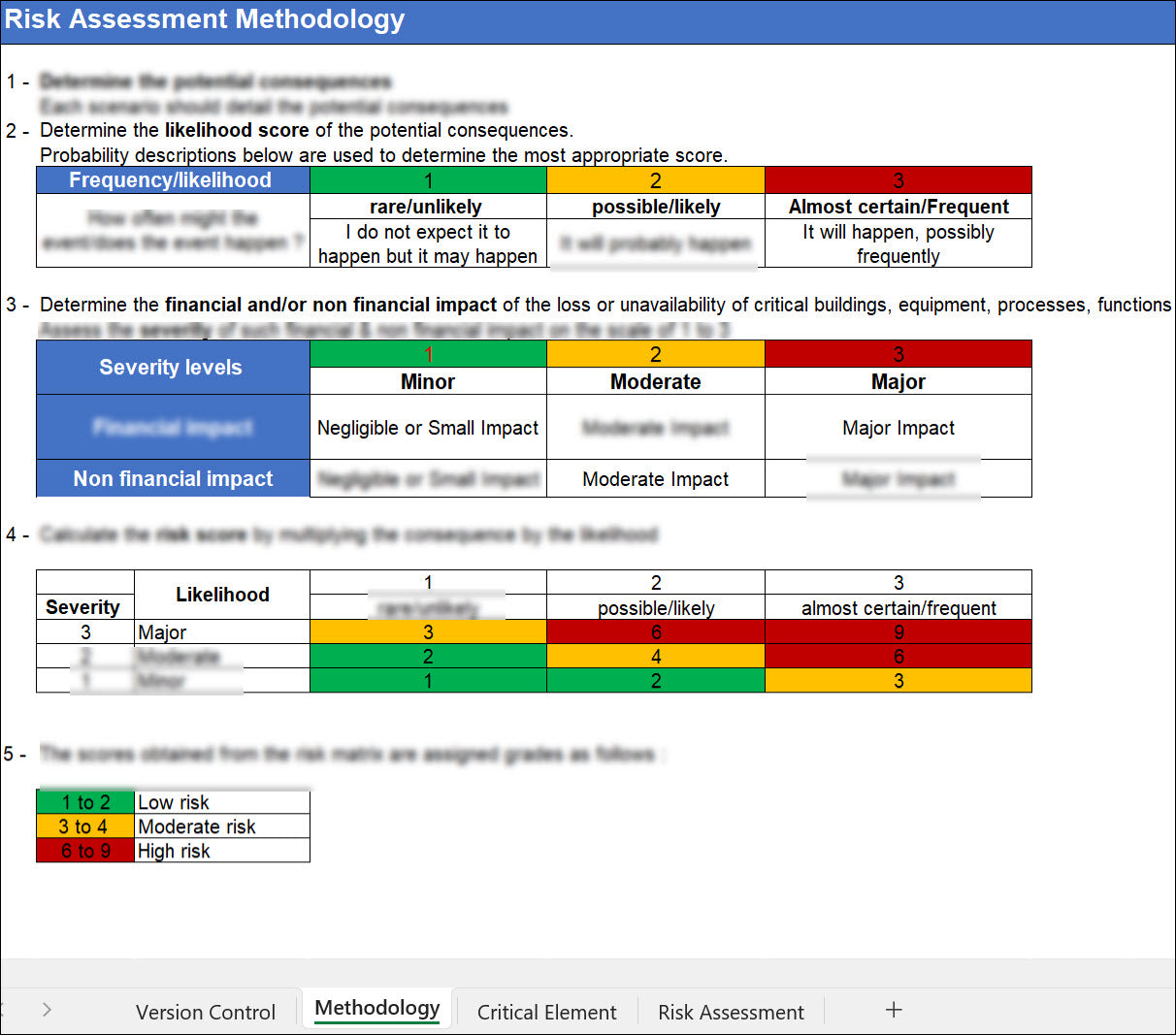Select the 'It will happen, possibly frequently' cell
This screenshot has height=1035, width=1176.
click(x=898, y=243)
